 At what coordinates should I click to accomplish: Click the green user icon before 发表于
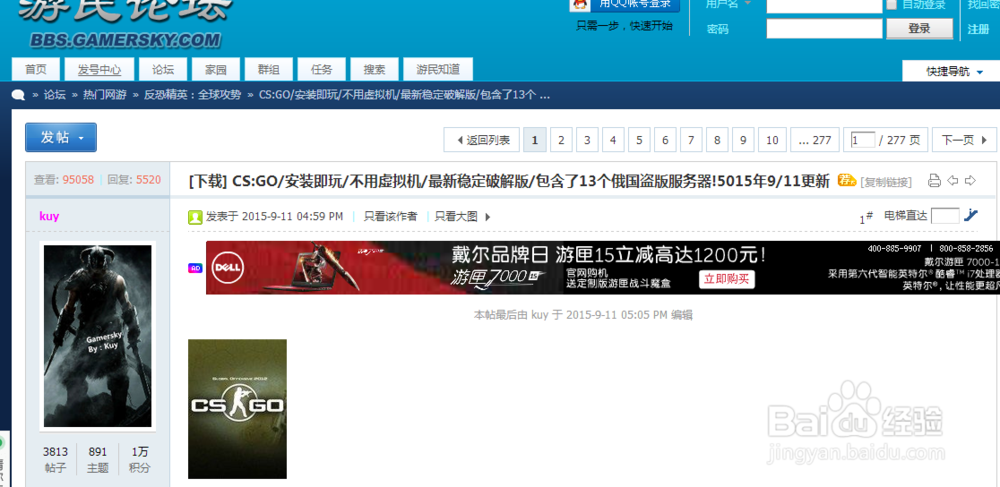195,217
